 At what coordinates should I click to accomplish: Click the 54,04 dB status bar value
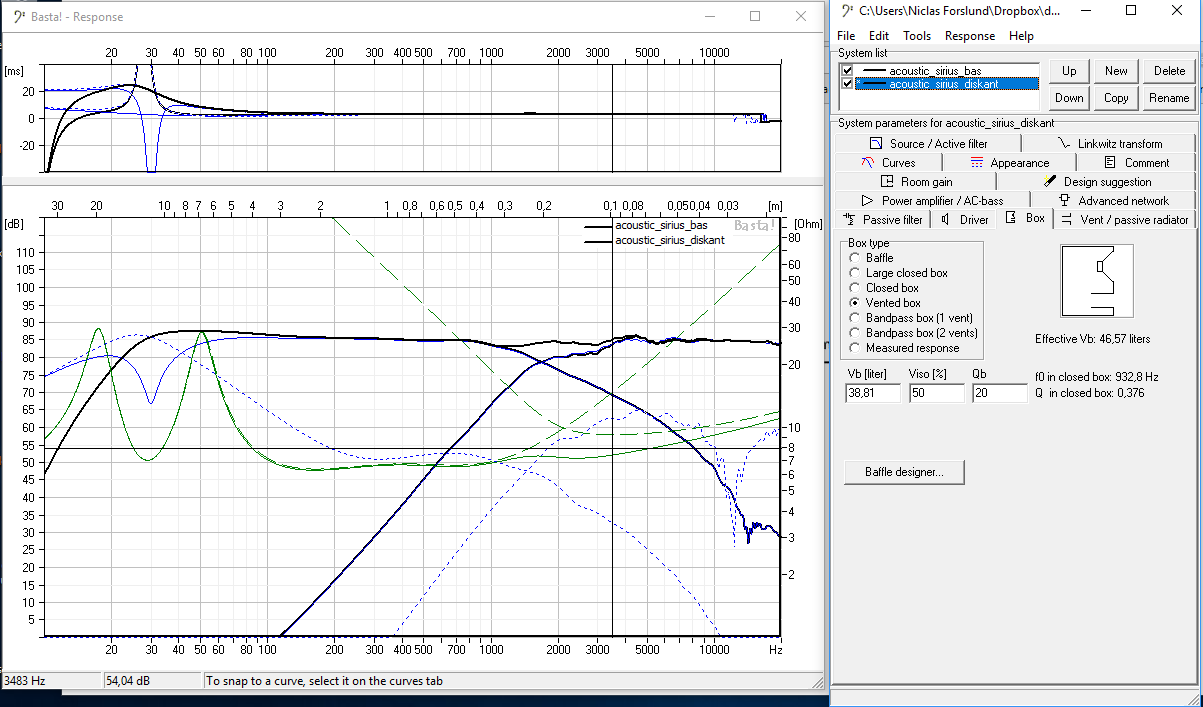(126, 681)
